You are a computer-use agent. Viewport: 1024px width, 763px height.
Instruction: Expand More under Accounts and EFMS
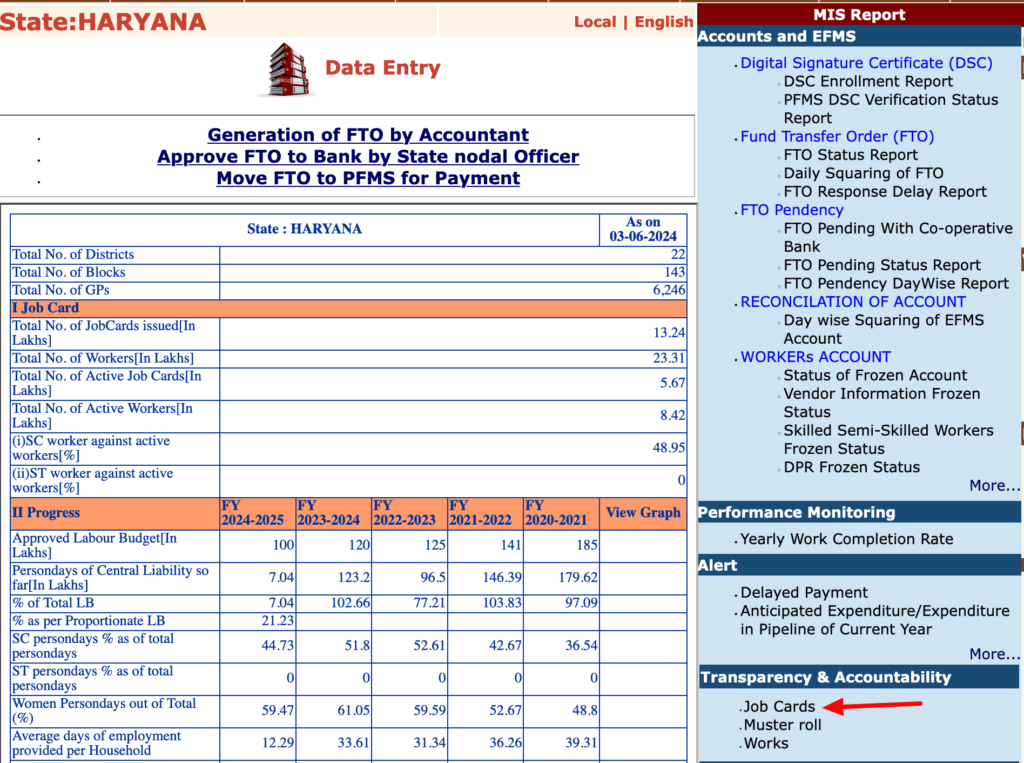click(x=994, y=485)
